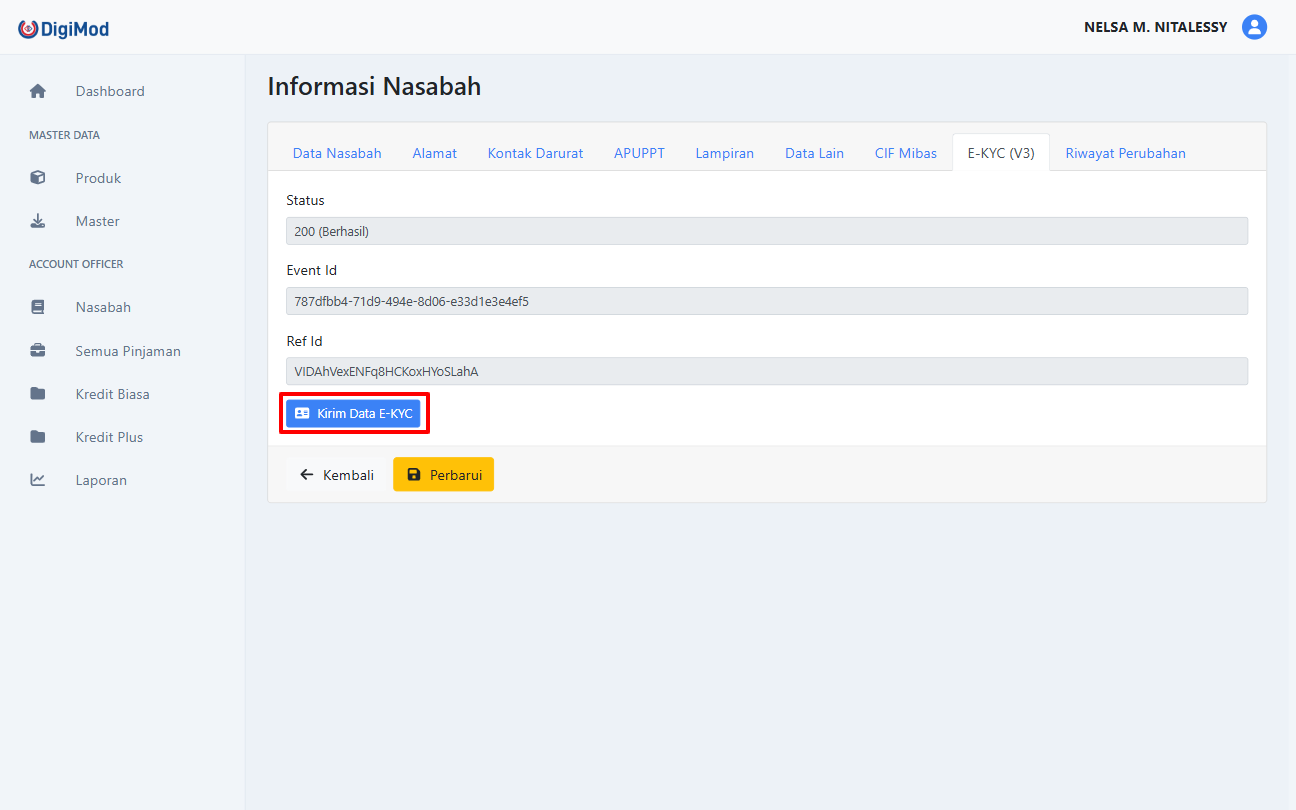Screen dimensions: 1296x810
Task: Select the Semua Pinjaman briefcase icon
Action: click(x=38, y=351)
